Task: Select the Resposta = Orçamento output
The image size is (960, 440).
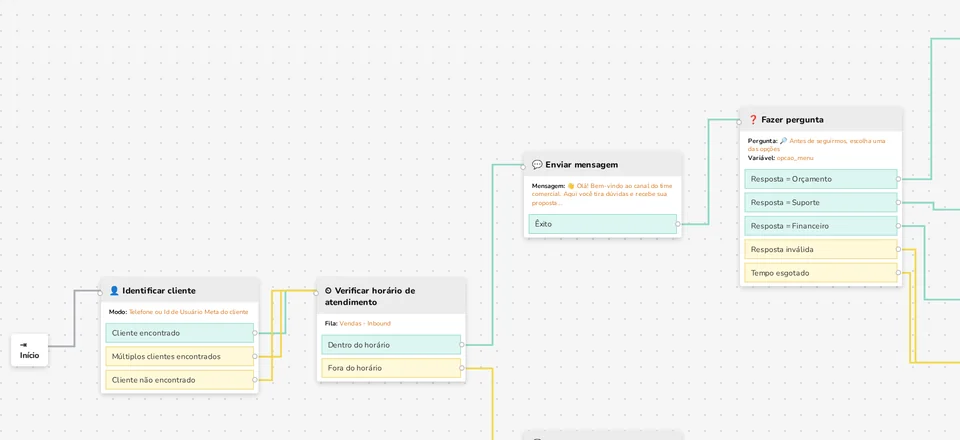Action: (x=820, y=179)
